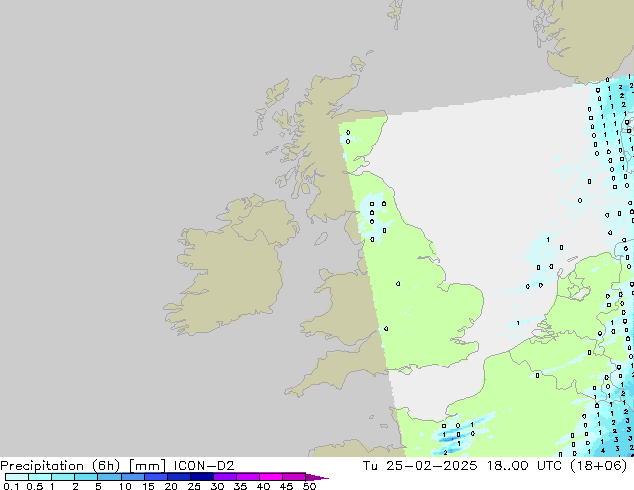Click the 40–45 mm magenta swatch
Image resolution: width=634 pixels, height=490 pixels.
click(271, 477)
